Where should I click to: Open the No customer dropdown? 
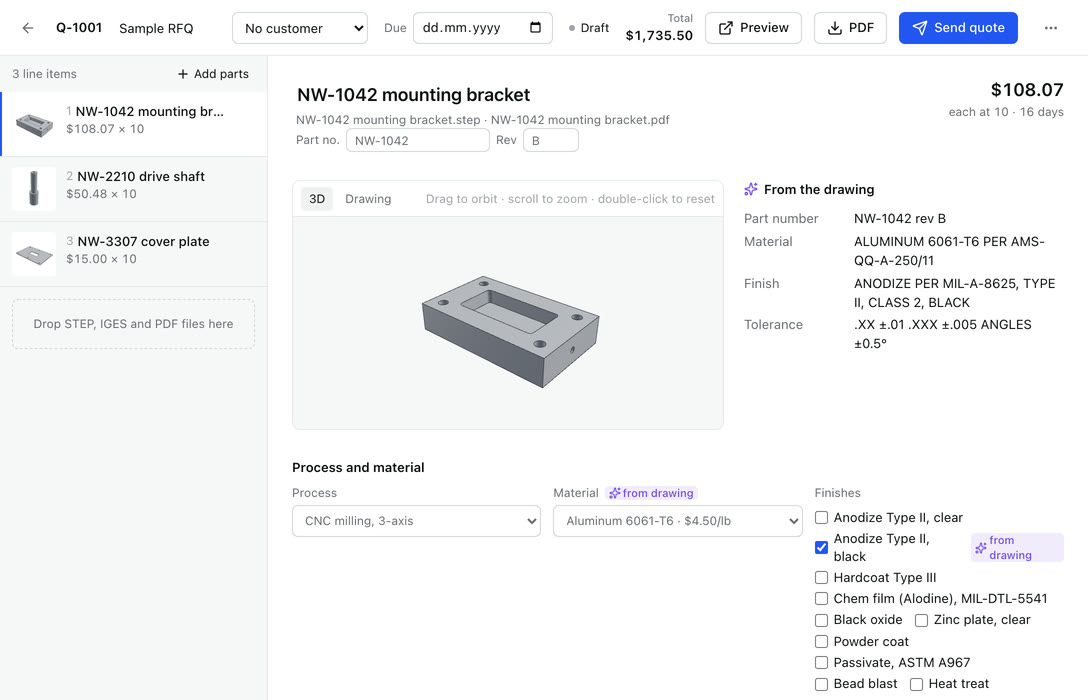(300, 28)
